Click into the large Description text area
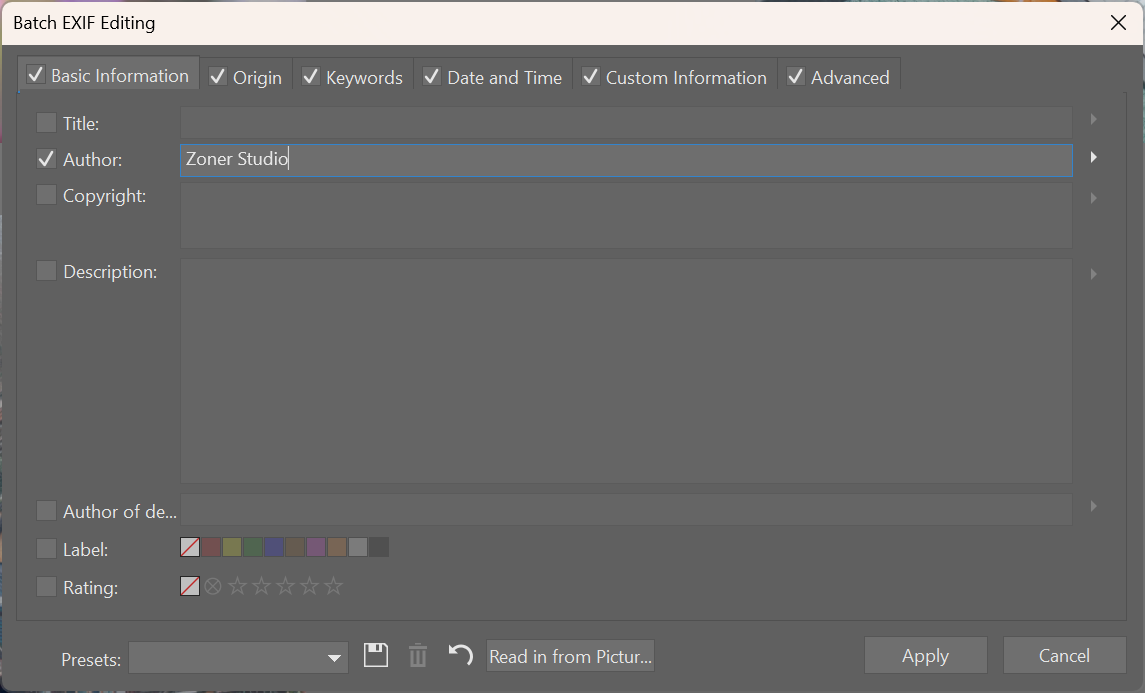Image resolution: width=1145 pixels, height=693 pixels. (x=627, y=370)
